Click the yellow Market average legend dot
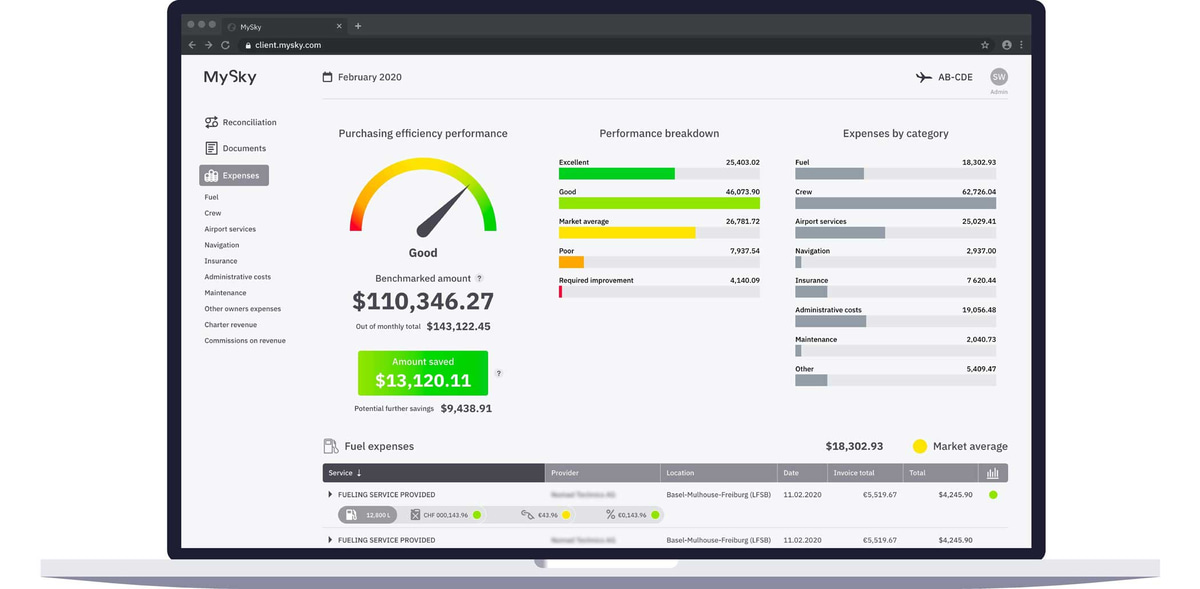Image resolution: width=1200 pixels, height=589 pixels. [922, 446]
